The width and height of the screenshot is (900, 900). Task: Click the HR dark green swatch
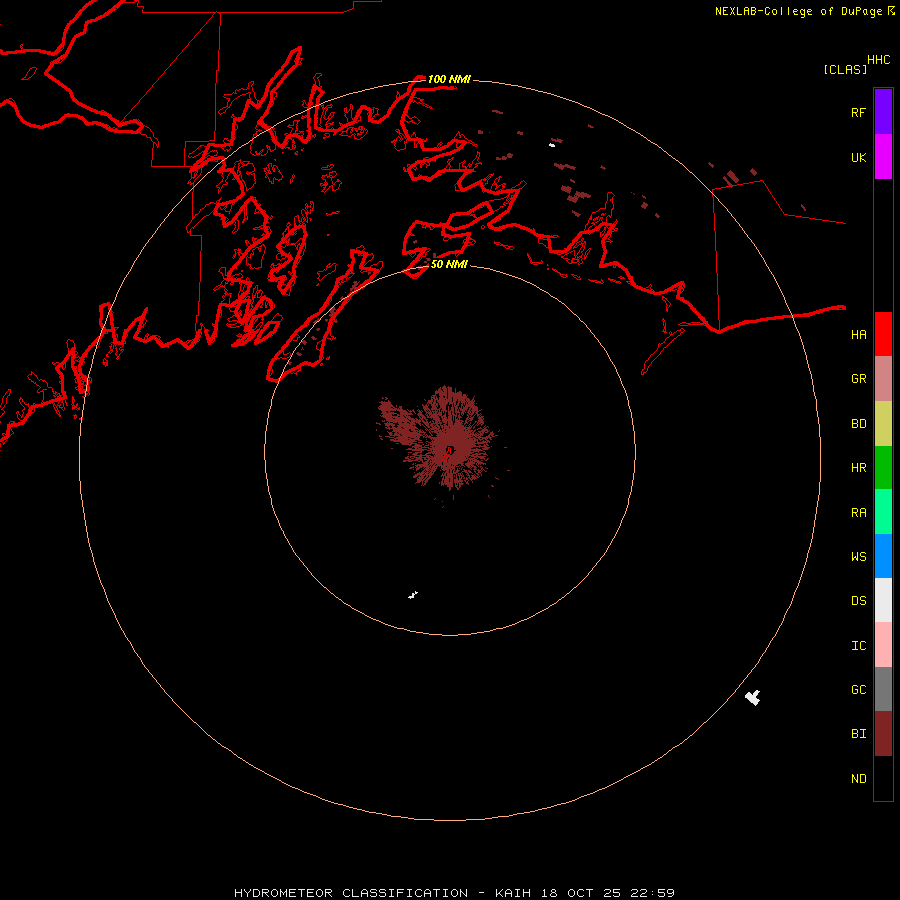click(x=883, y=467)
